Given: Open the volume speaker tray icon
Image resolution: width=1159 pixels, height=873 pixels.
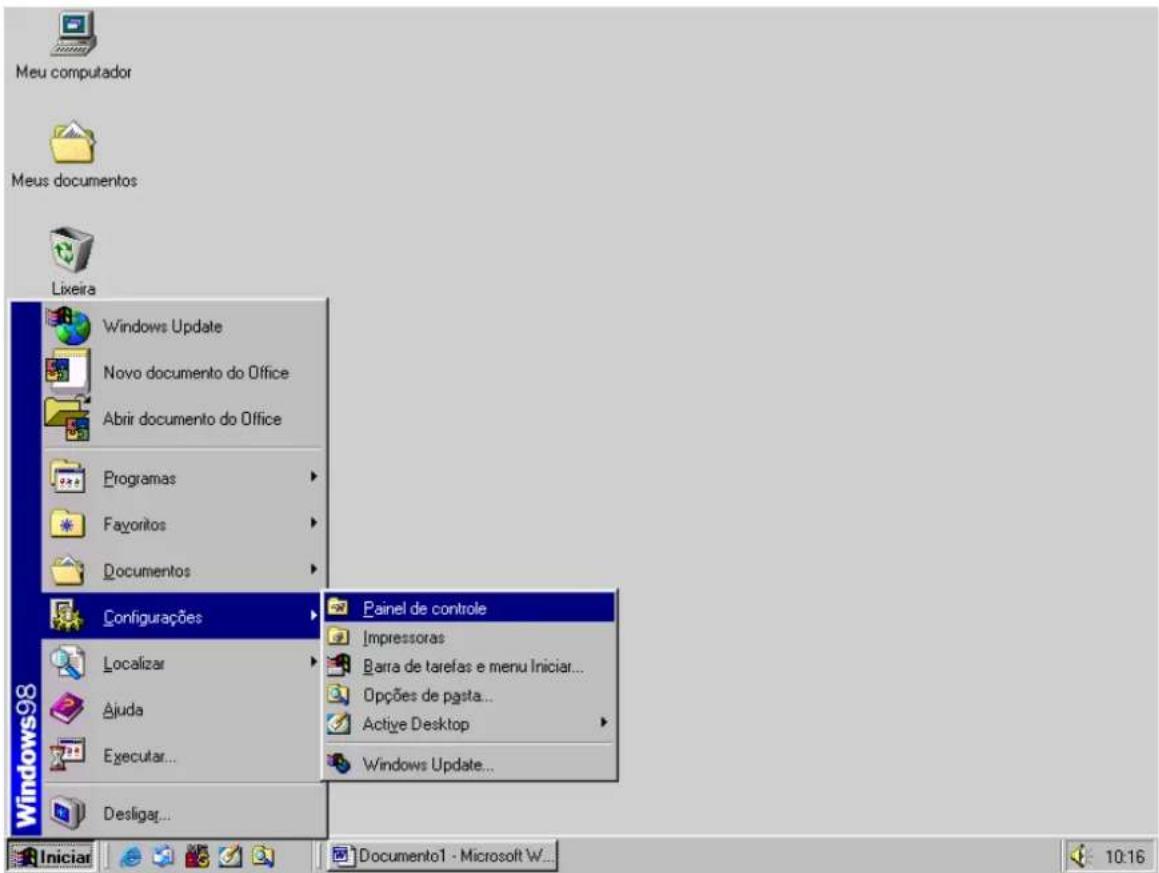Looking at the screenshot, I should click(1080, 857).
